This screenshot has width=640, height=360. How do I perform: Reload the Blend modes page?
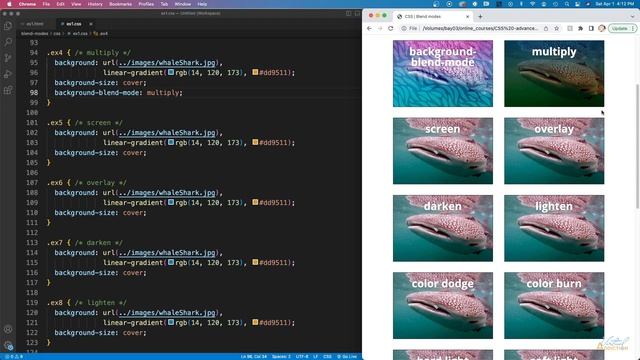point(391,29)
